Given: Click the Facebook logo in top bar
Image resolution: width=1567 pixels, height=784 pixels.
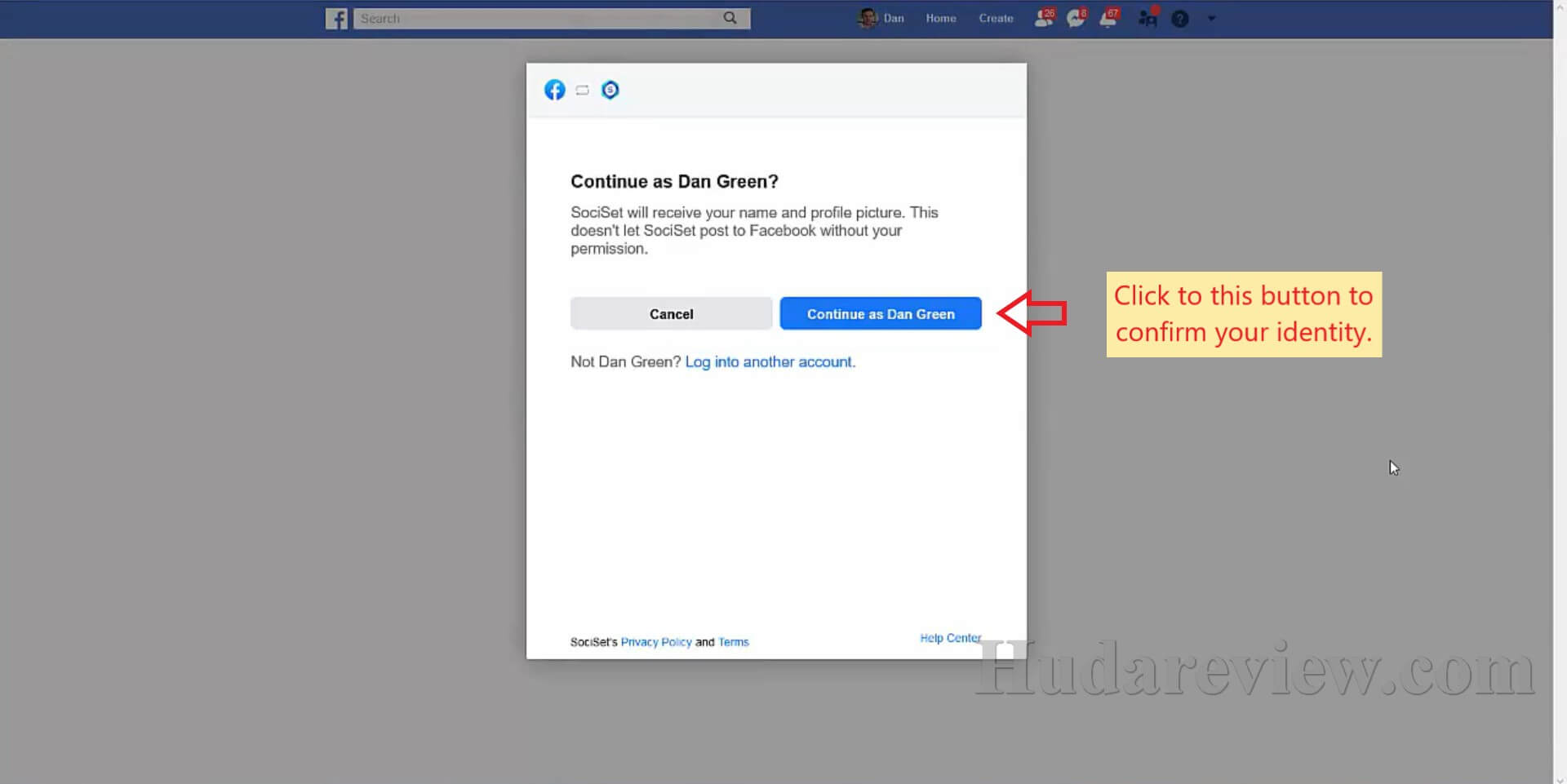Looking at the screenshot, I should (336, 18).
